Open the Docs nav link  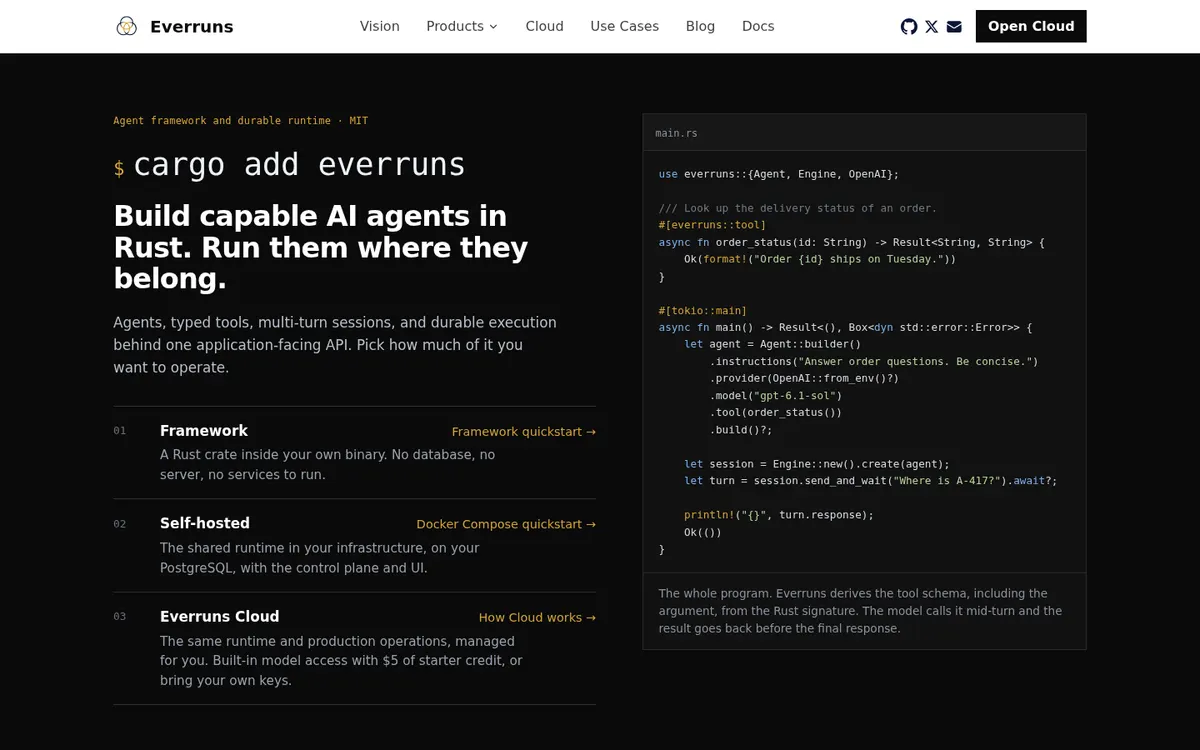(758, 26)
